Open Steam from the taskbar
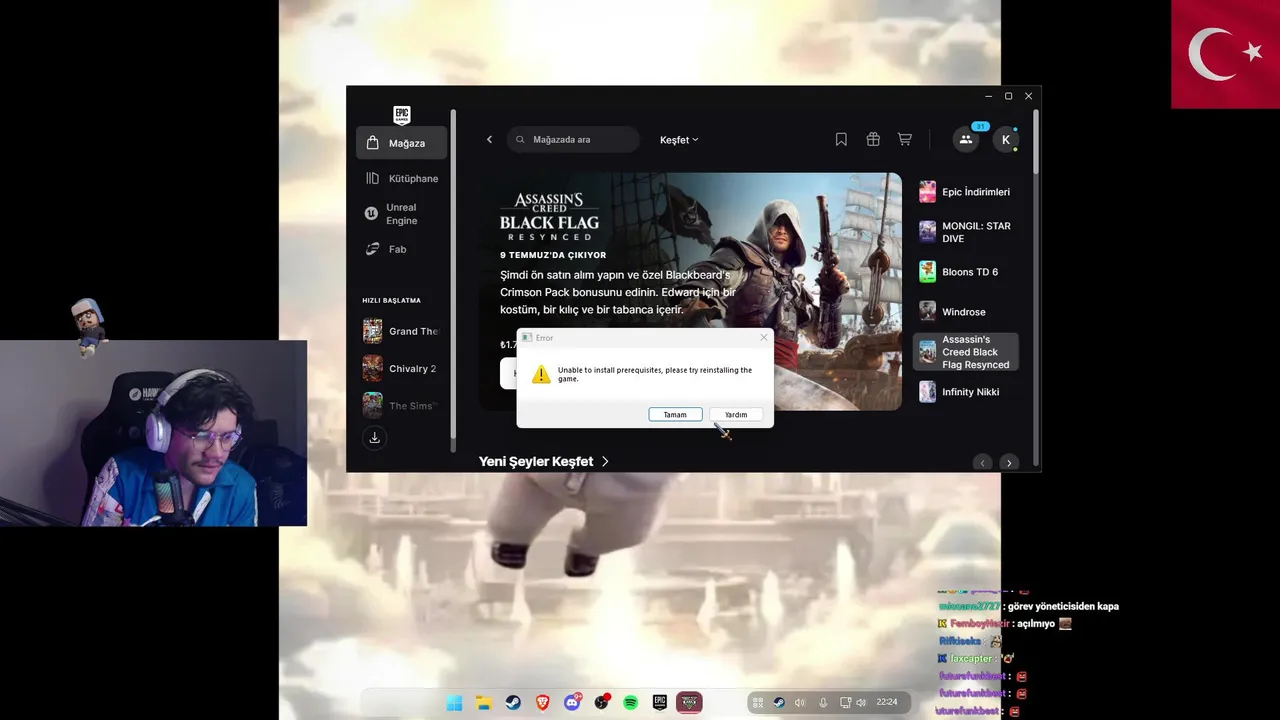This screenshot has width=1280, height=720. point(513,703)
